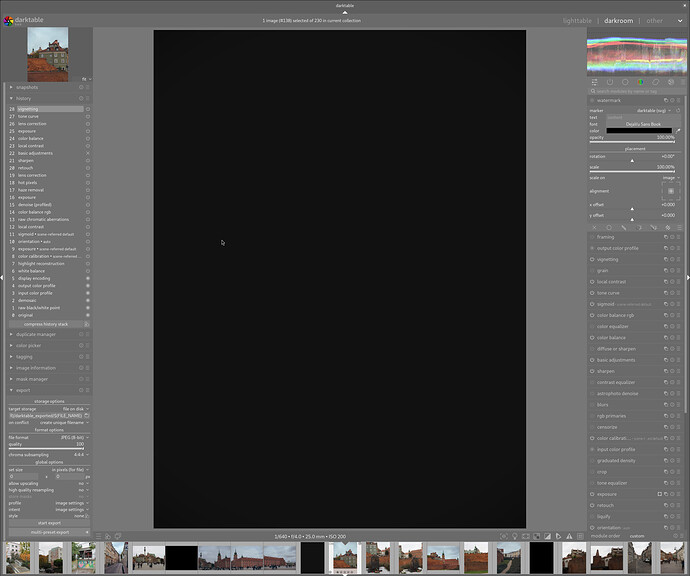
Task: Select the first filmstrip thumbnail
Action: 17,557
